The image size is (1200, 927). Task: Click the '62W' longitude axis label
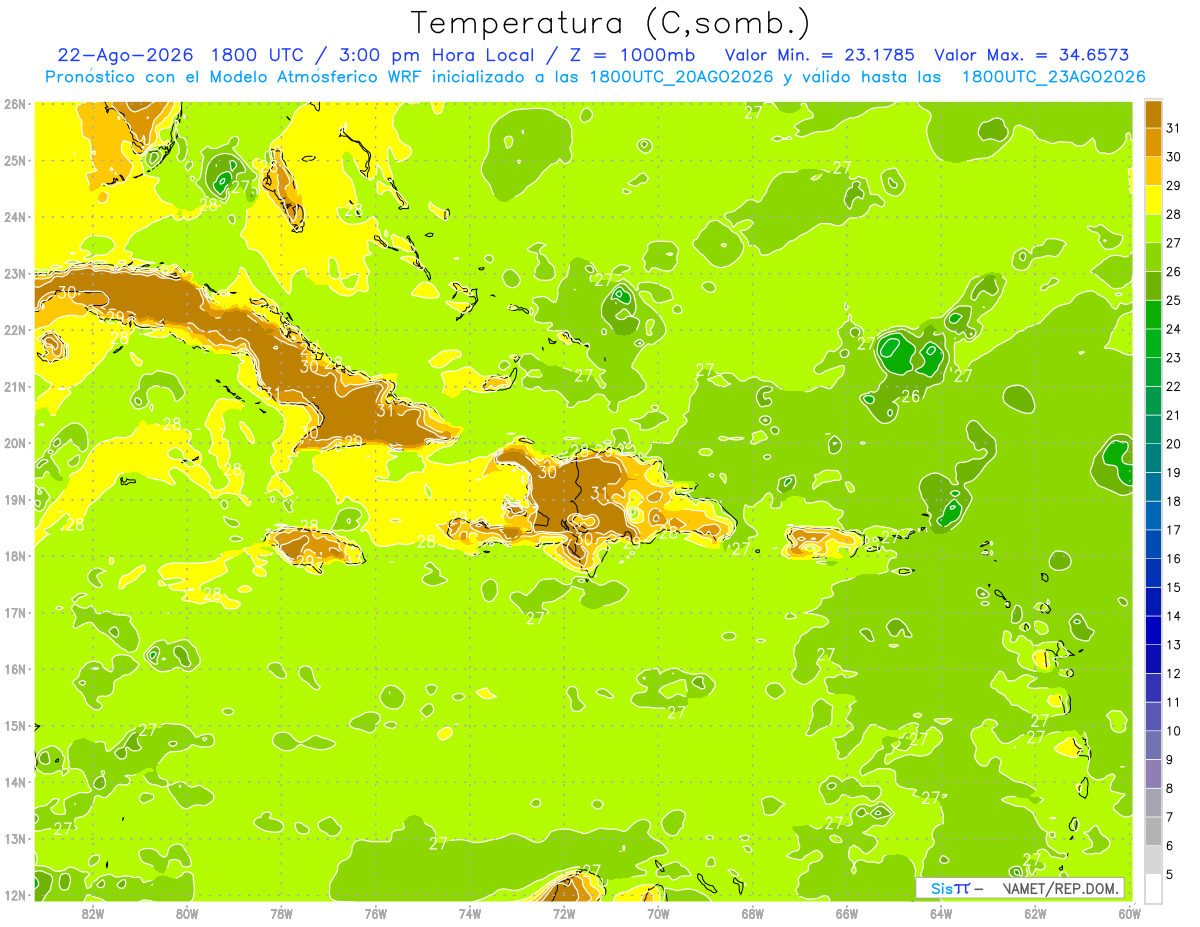pos(1035,913)
